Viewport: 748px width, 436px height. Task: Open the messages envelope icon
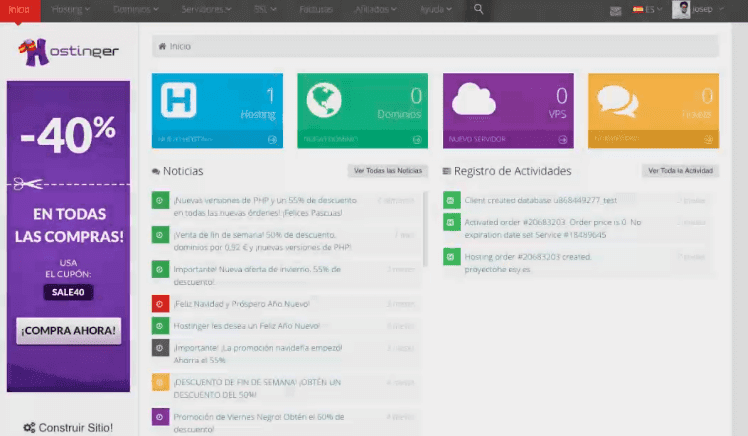click(x=615, y=10)
